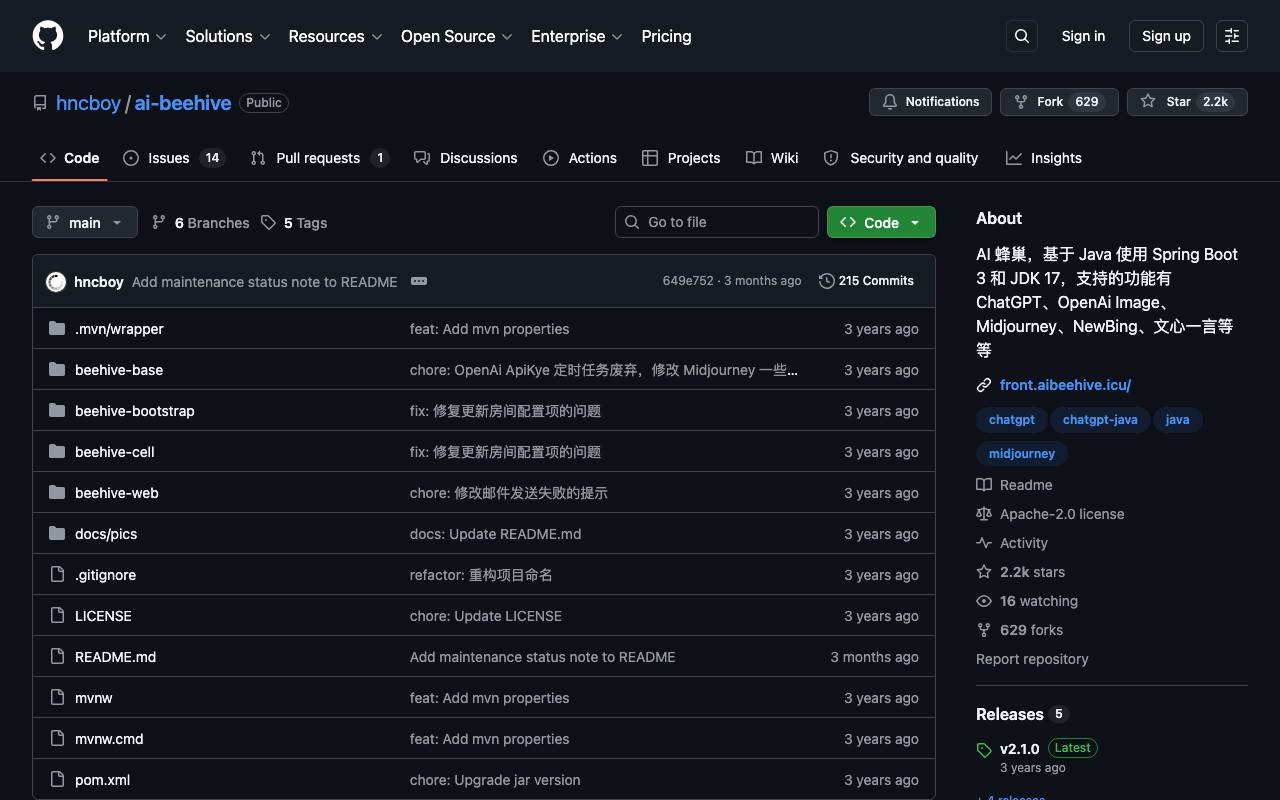This screenshot has height=800, width=1280.
Task: Click the beehive-web folder icon
Action: pyautogui.click(x=57, y=492)
